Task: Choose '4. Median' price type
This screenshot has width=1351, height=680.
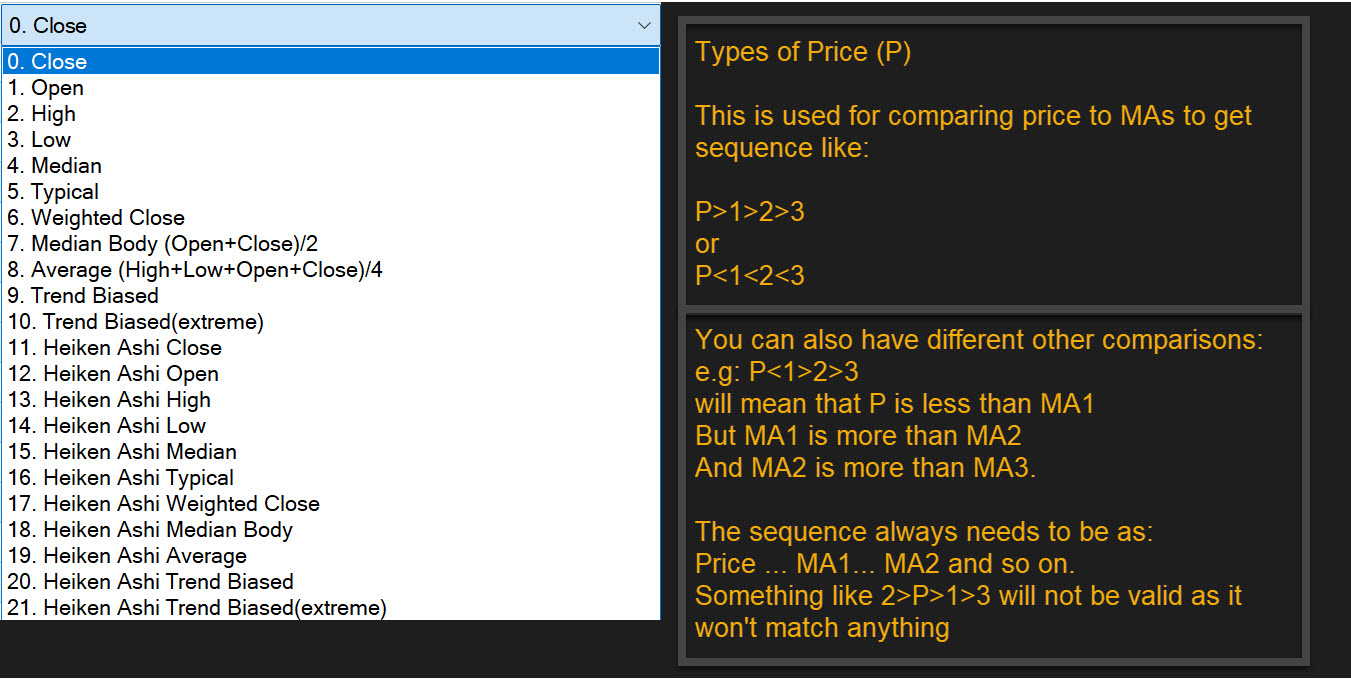Action: (55, 166)
